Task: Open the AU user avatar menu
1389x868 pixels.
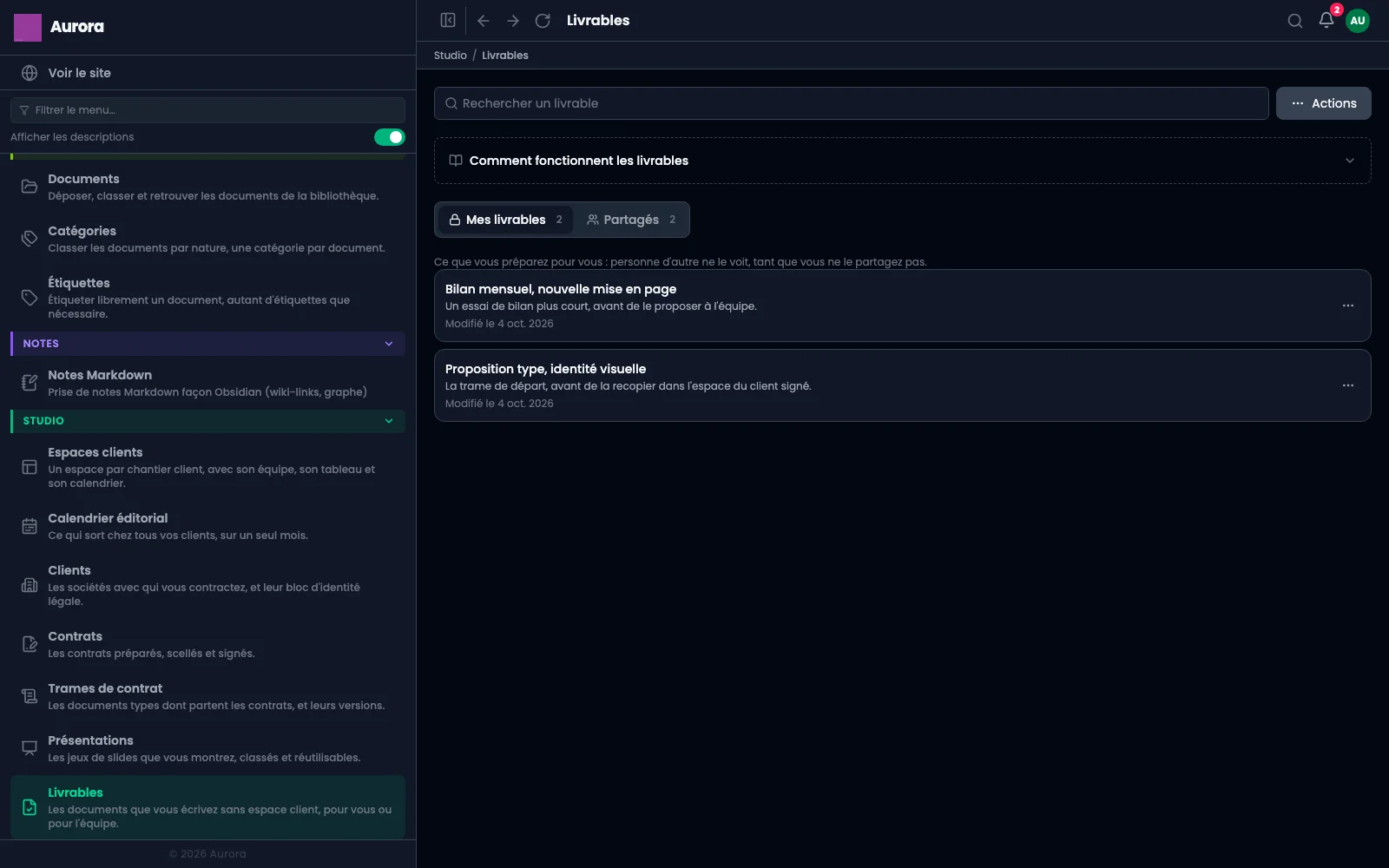Action: (x=1358, y=21)
